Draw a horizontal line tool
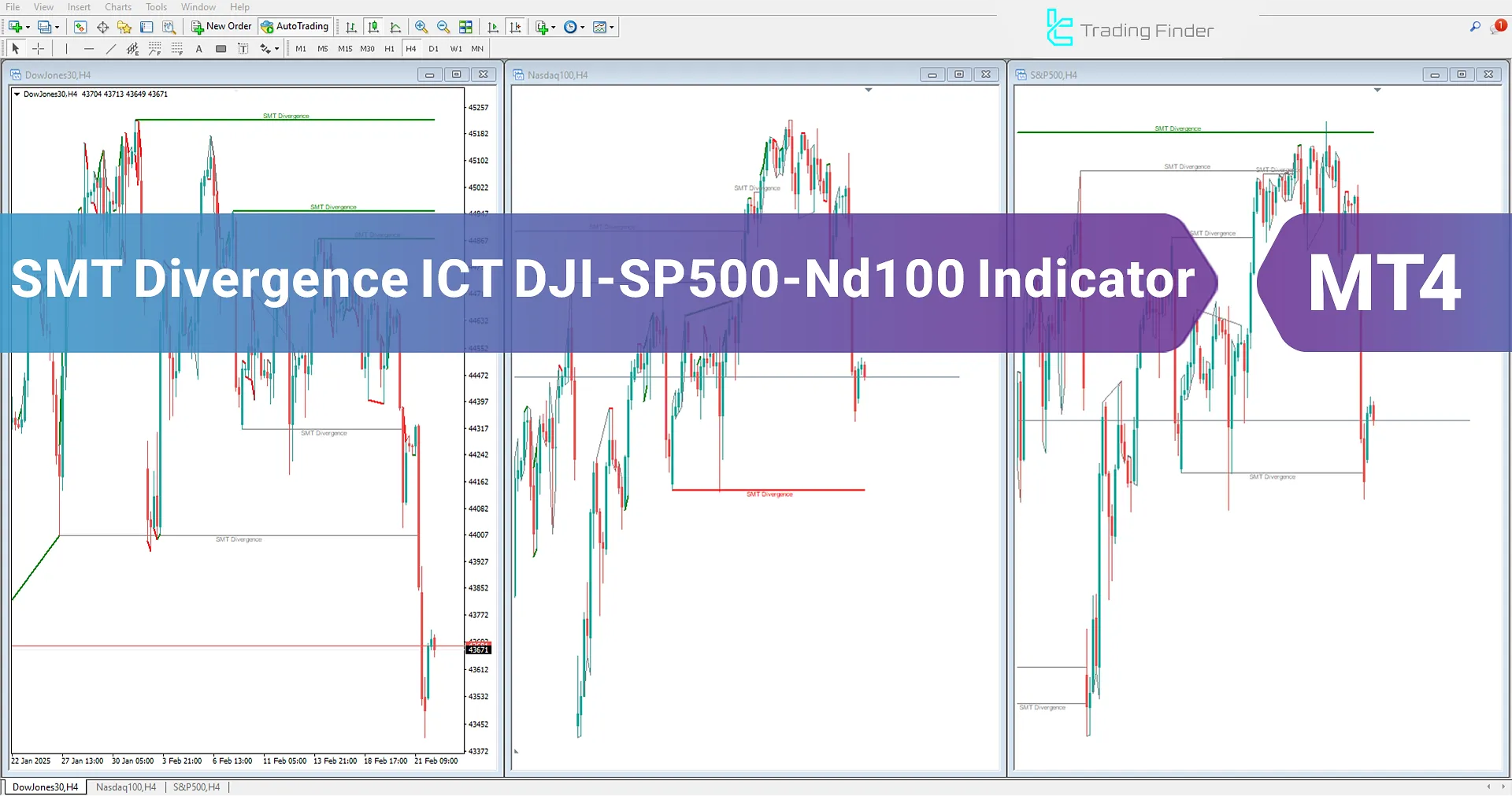The height and width of the screenshot is (796, 1512). (89, 49)
